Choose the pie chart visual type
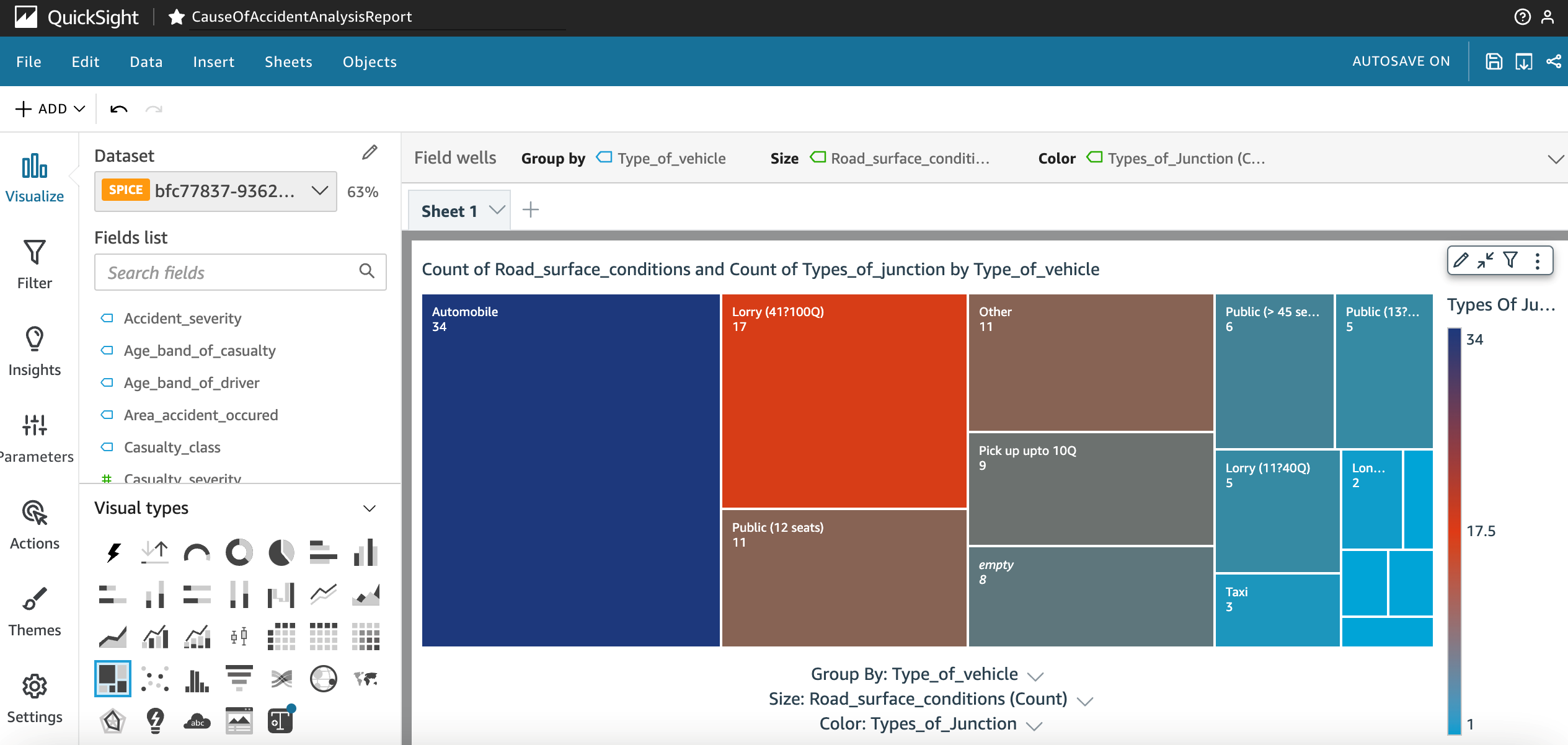1568x745 pixels. [x=281, y=552]
